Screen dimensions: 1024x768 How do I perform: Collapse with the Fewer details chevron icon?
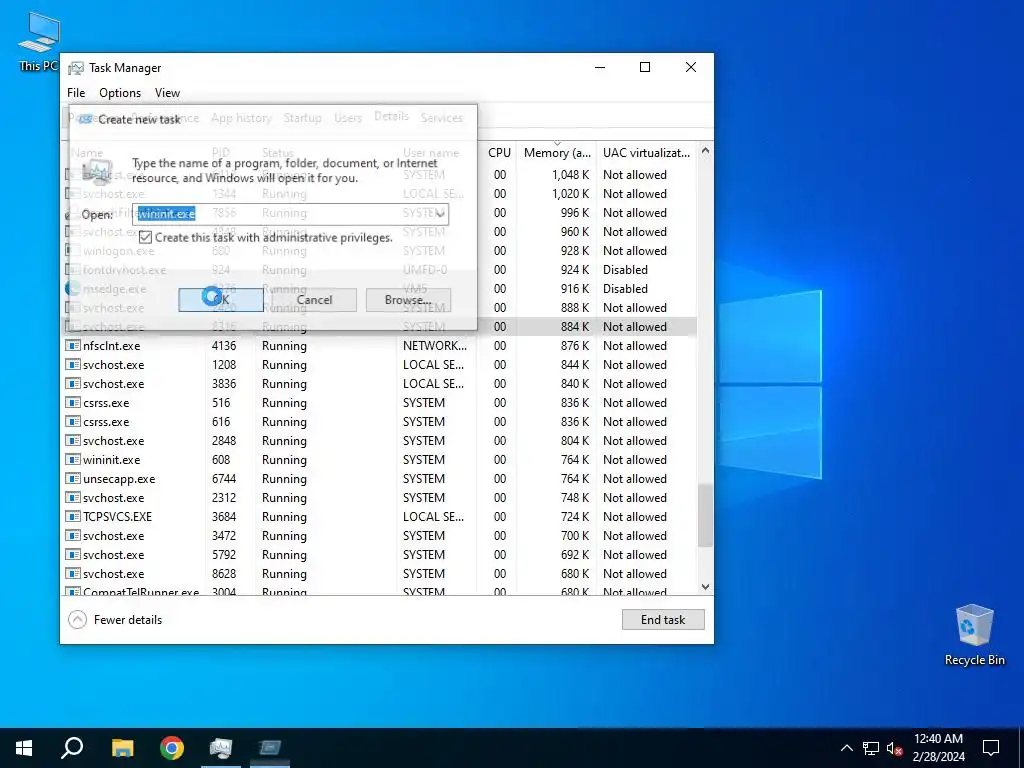tap(77, 620)
